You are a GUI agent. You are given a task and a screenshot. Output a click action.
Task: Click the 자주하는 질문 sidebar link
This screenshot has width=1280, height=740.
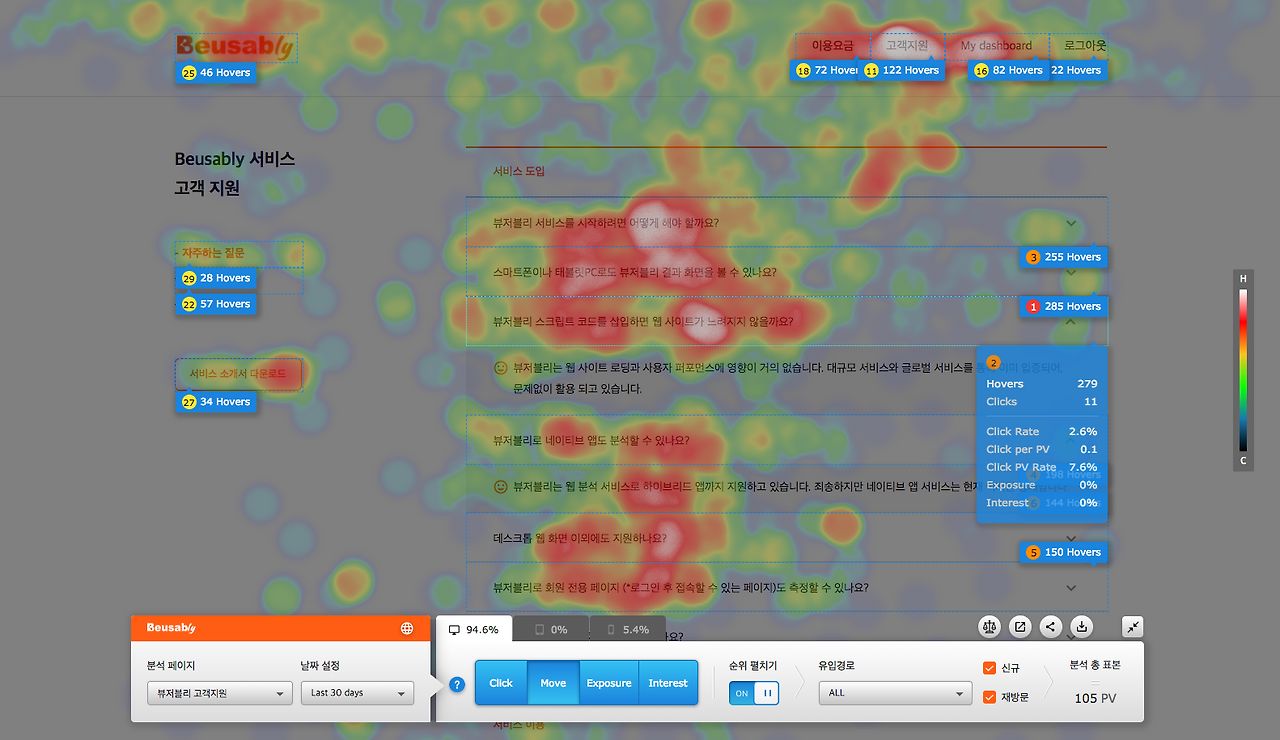(x=212, y=253)
